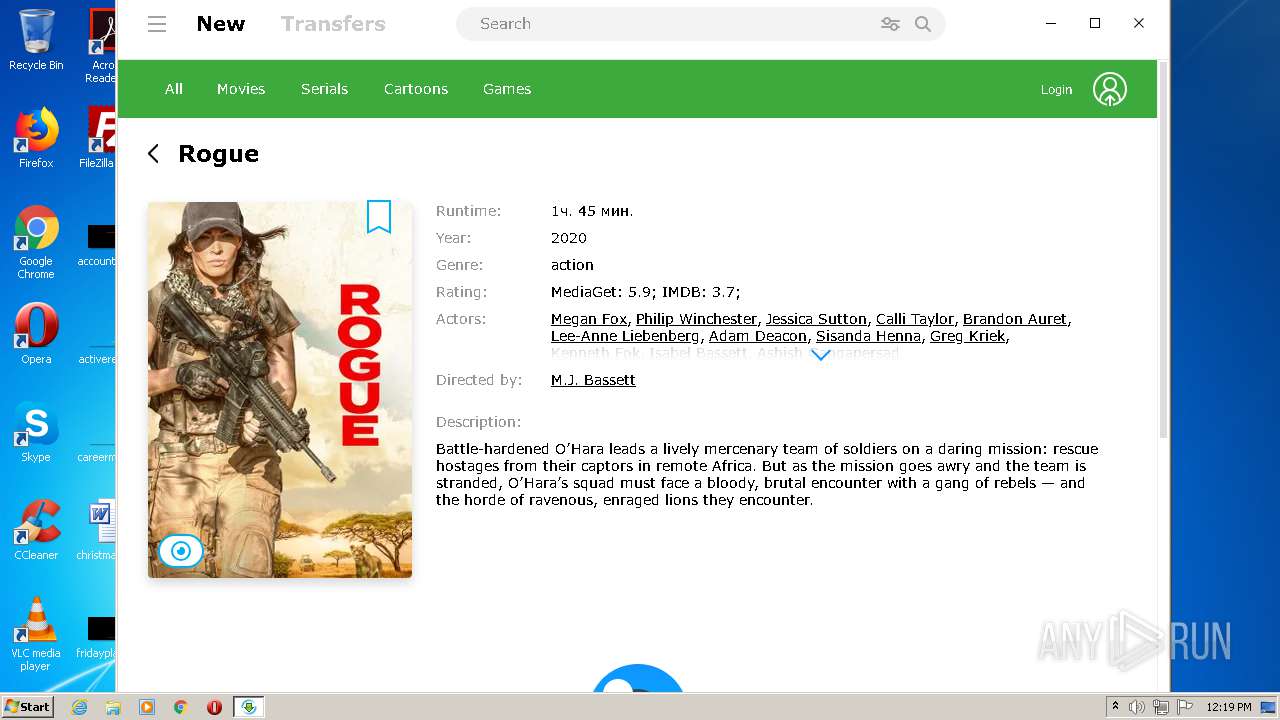Image resolution: width=1280 pixels, height=720 pixels.
Task: Open search filter settings icon
Action: click(x=890, y=24)
